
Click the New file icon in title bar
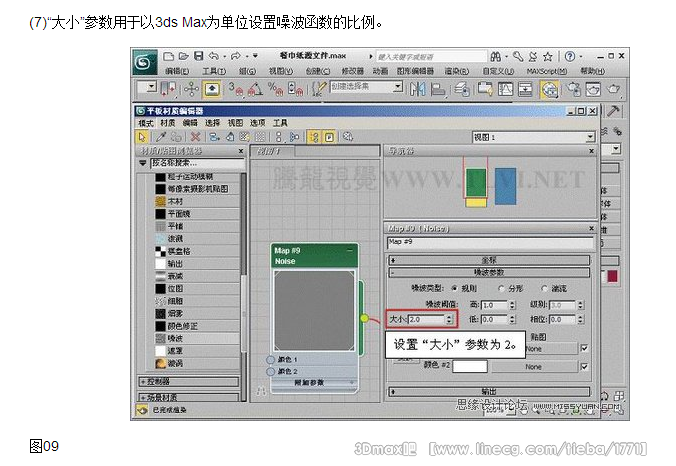(x=169, y=56)
